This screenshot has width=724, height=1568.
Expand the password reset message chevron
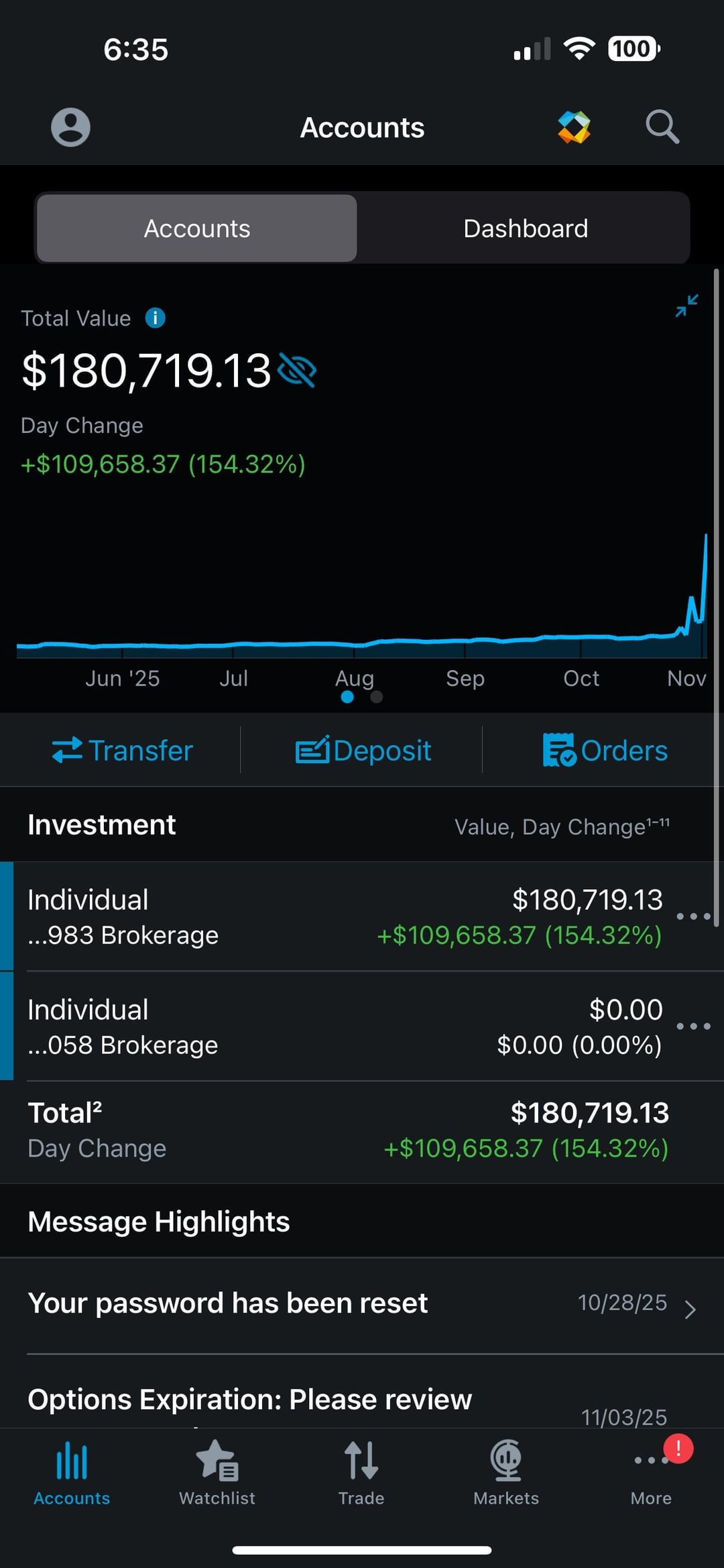690,1309
